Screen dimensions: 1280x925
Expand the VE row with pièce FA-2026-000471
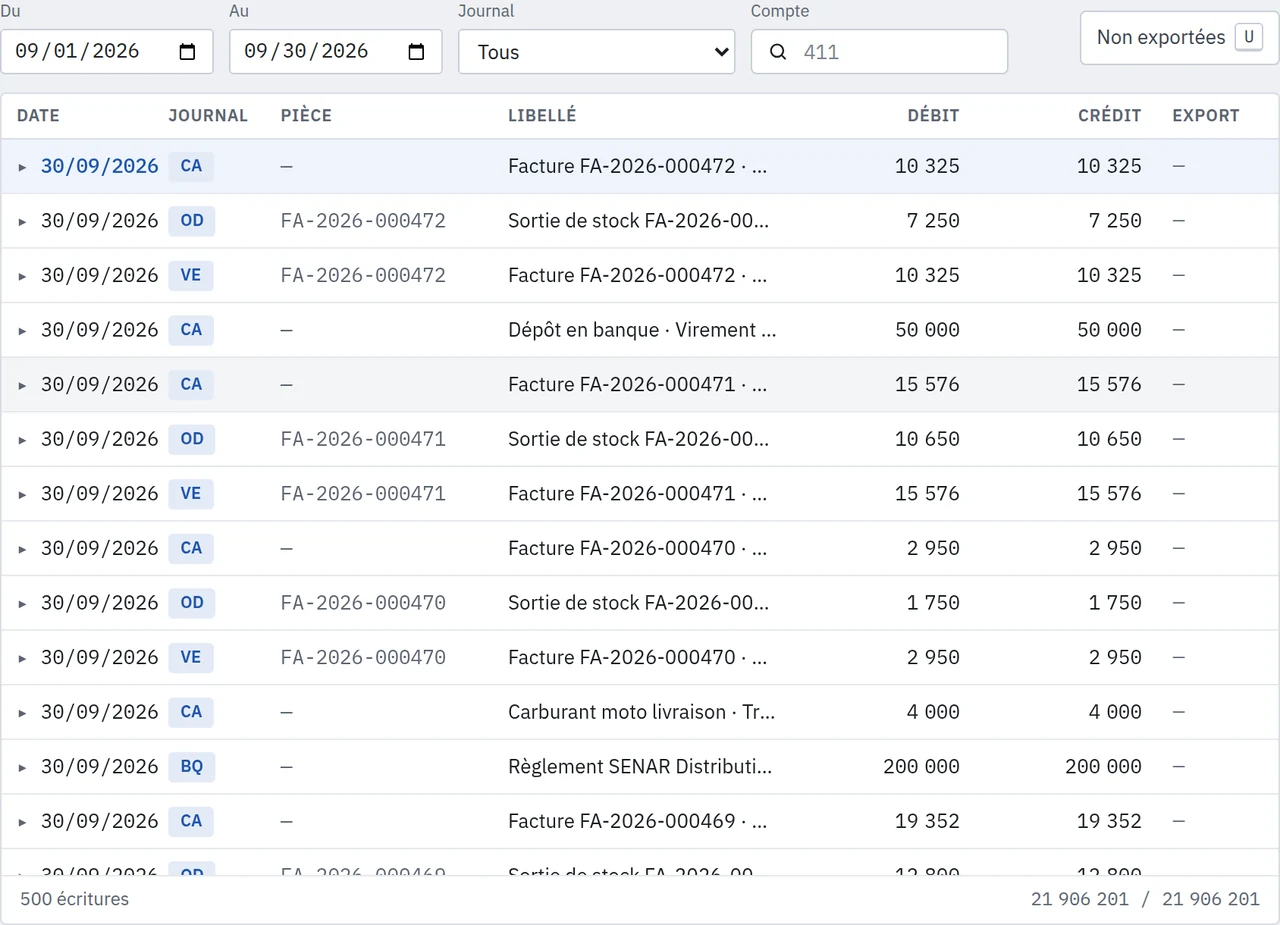tap(23, 494)
